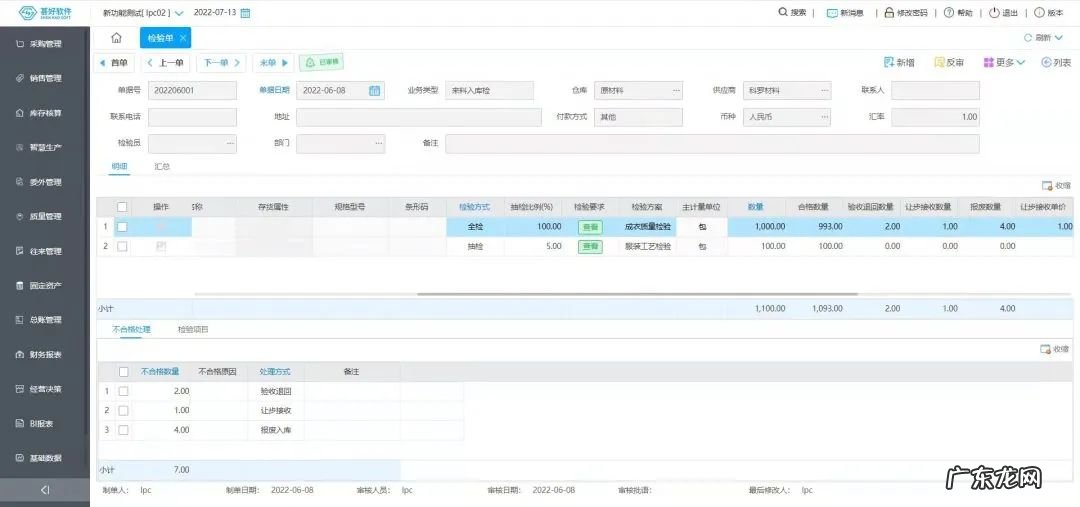
Task: Check the first row checkbox in detail table
Action: pyautogui.click(x=122, y=227)
